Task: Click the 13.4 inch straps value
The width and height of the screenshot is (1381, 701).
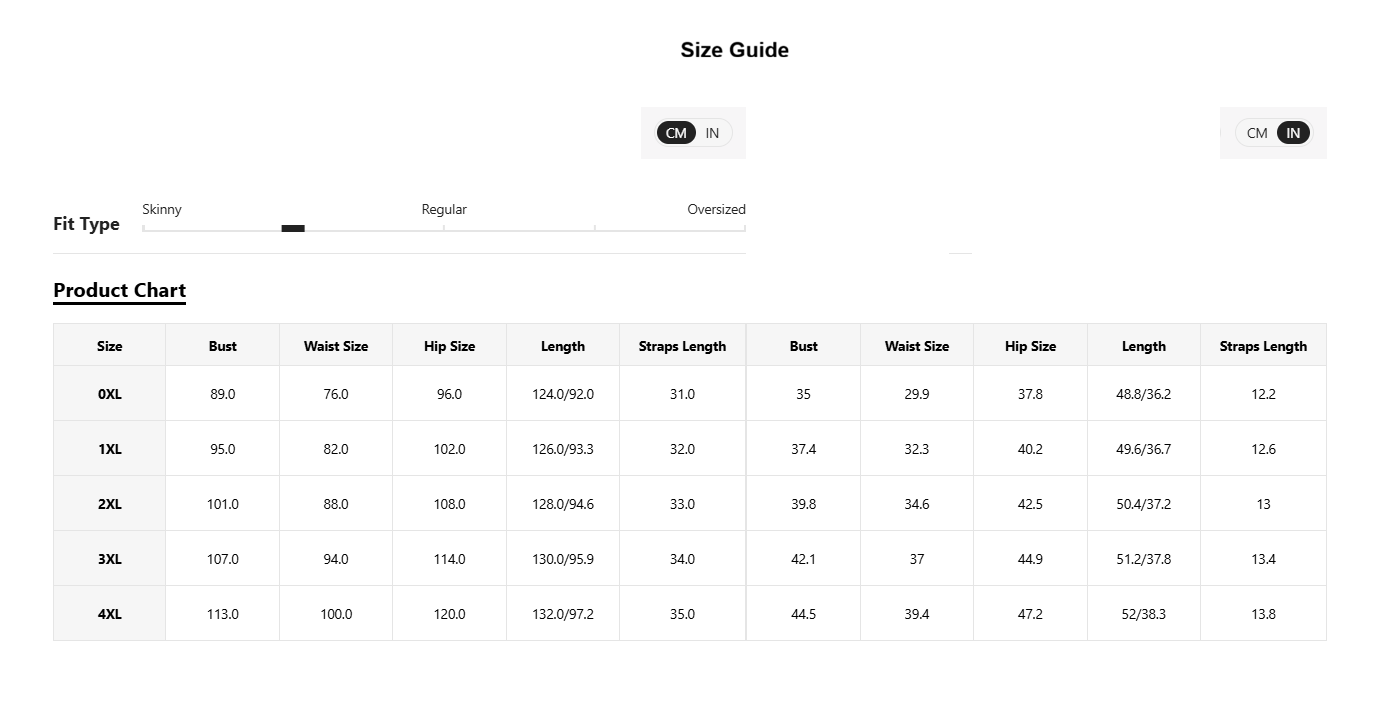Action: [x=1264, y=559]
